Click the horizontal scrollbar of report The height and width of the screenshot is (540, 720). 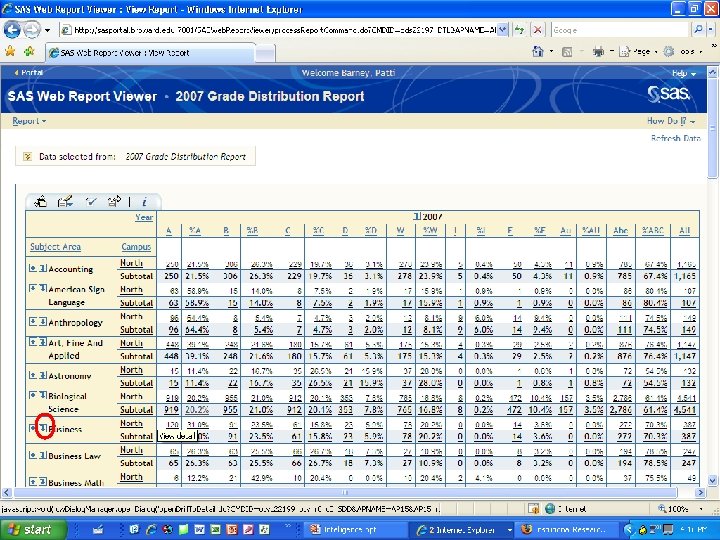click(x=344, y=492)
